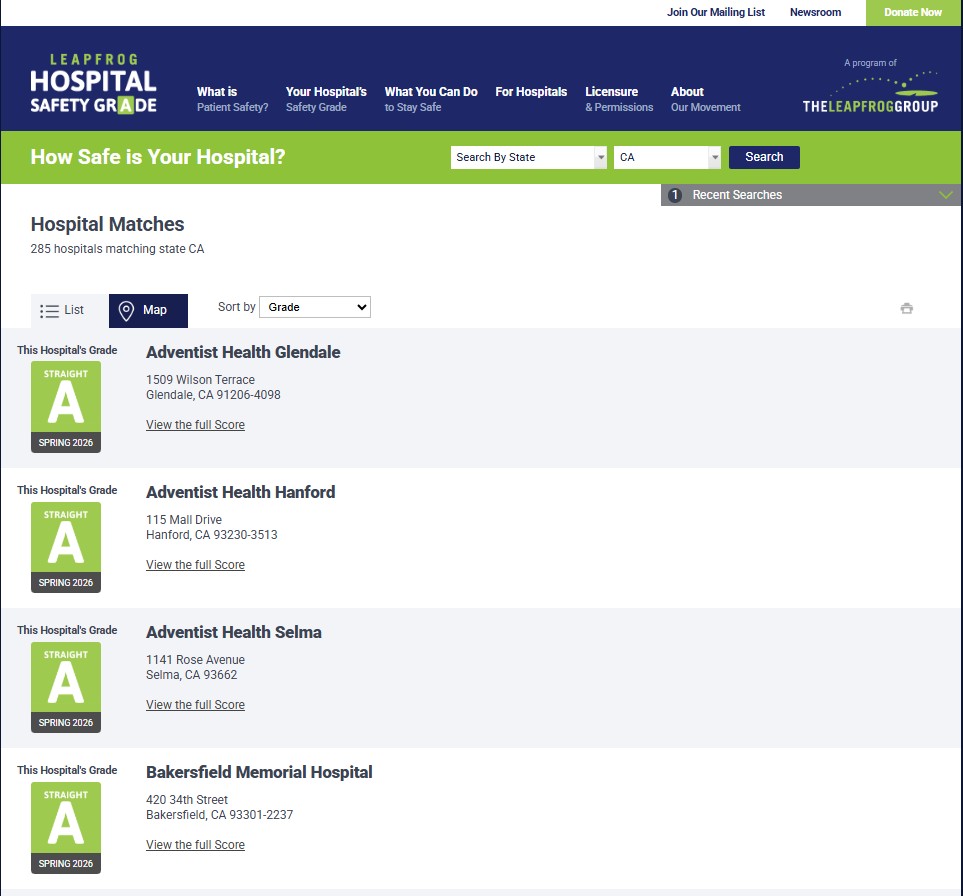Viewport: 963px width, 896px height.
Task: Open About Our Movement menu
Action: coord(706,99)
